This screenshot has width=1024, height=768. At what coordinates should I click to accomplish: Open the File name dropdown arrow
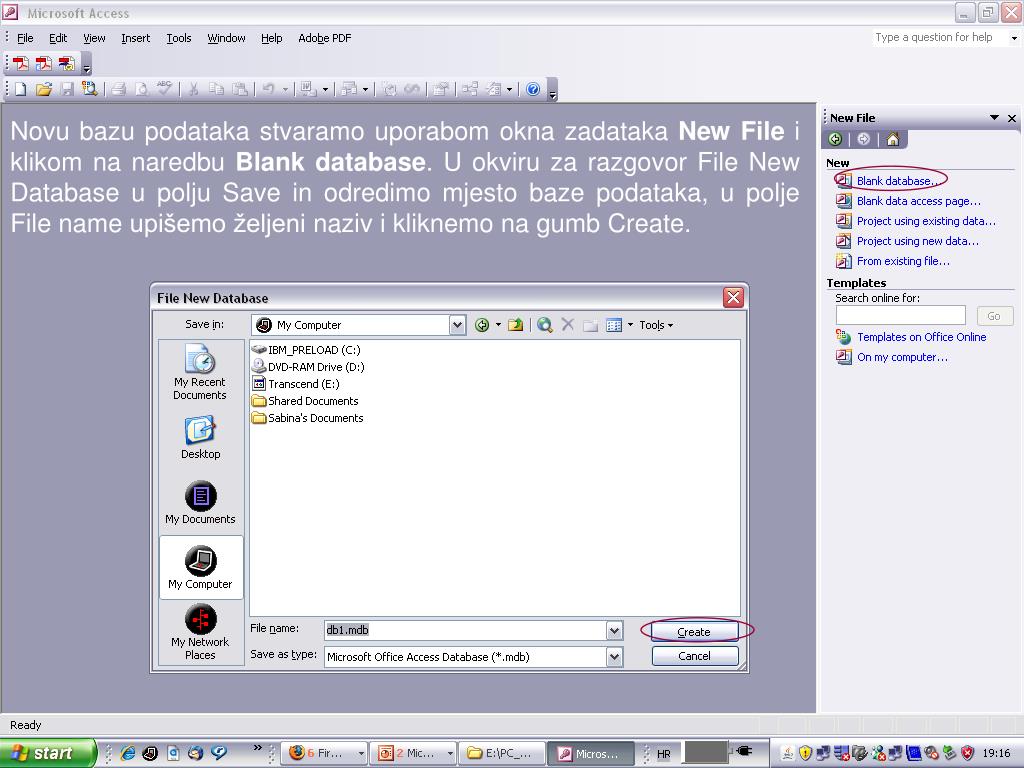pyautogui.click(x=614, y=631)
